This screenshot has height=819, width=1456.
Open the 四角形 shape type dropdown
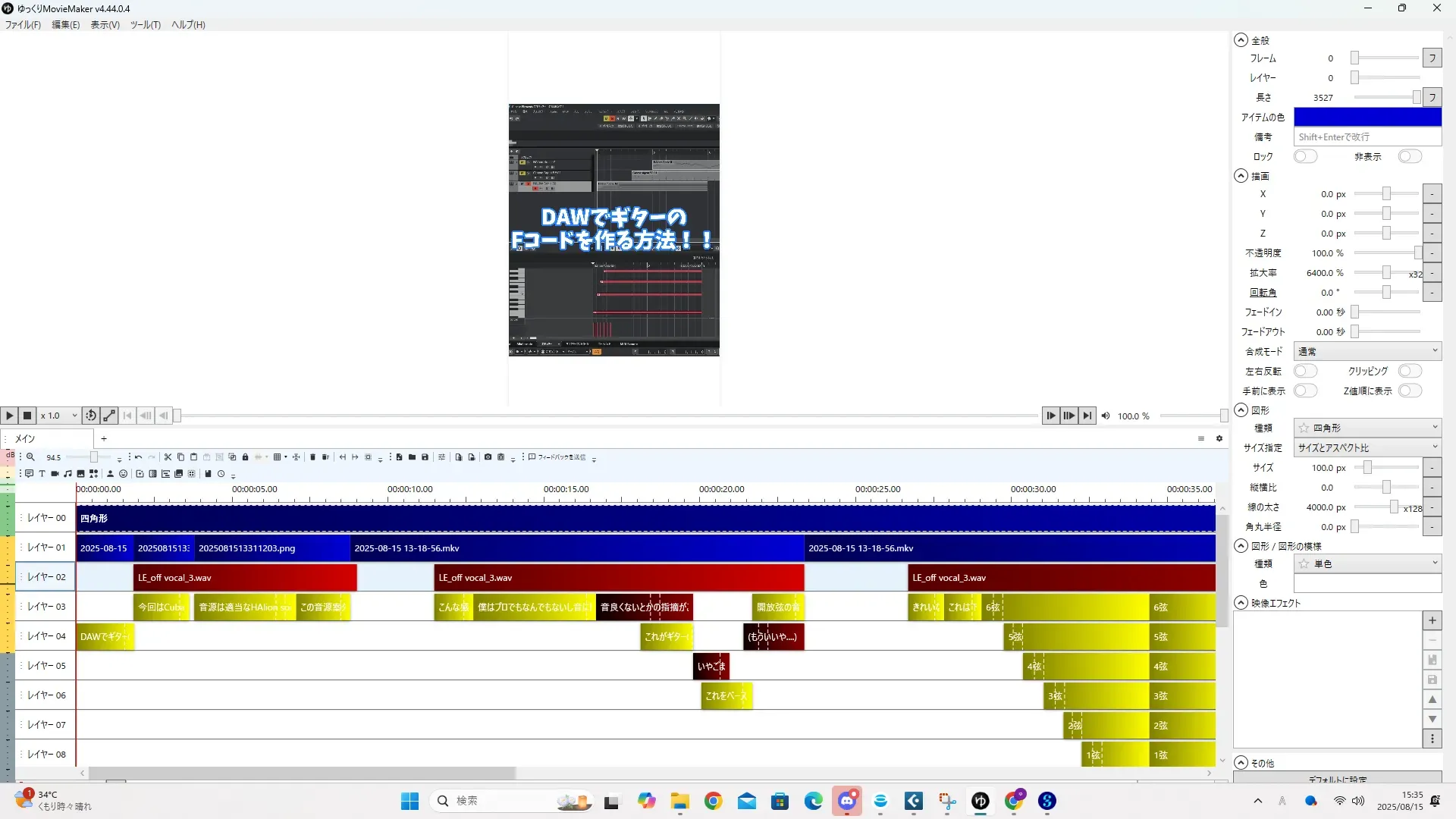(1367, 428)
